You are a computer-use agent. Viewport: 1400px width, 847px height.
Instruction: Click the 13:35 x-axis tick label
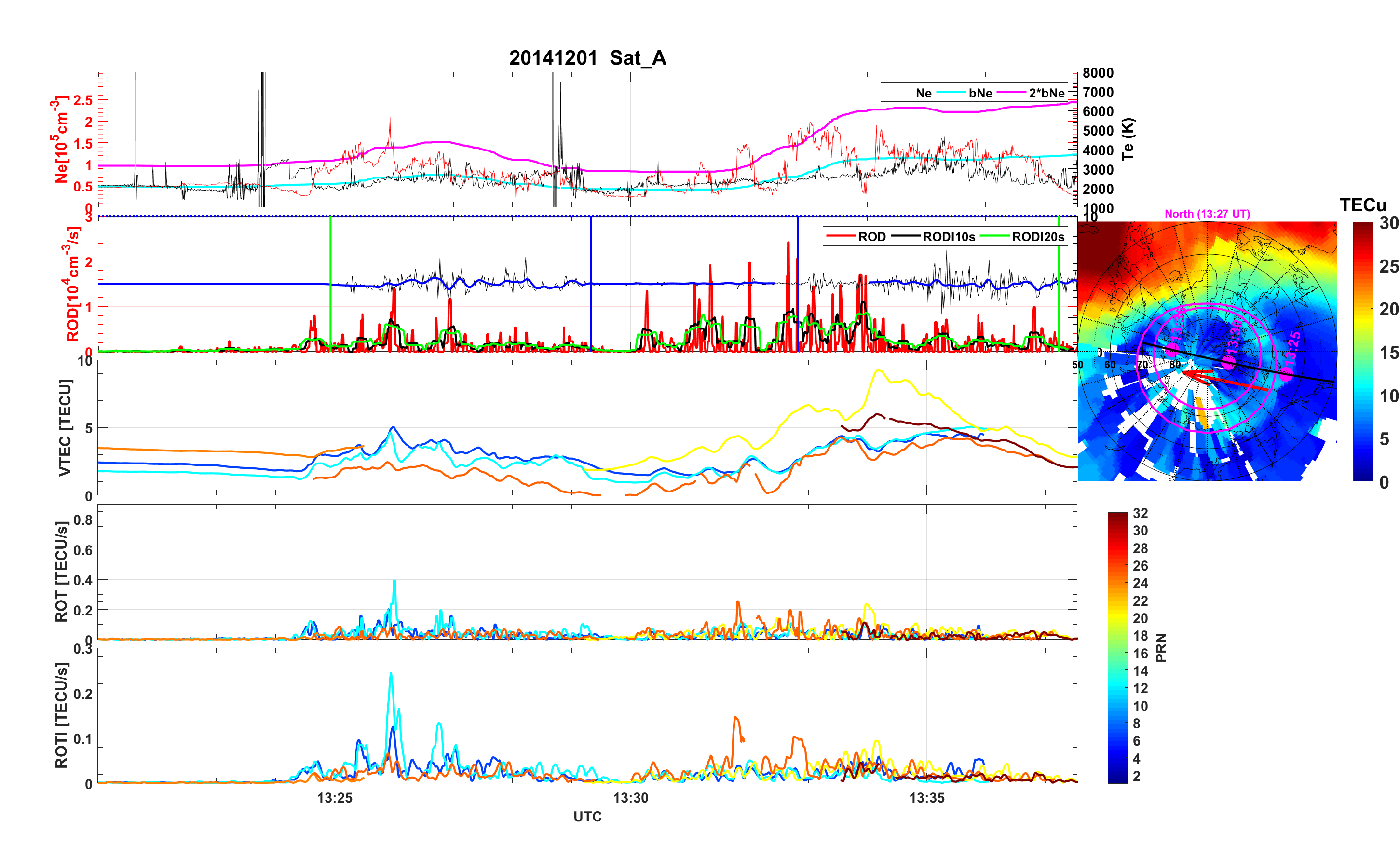tap(927, 797)
